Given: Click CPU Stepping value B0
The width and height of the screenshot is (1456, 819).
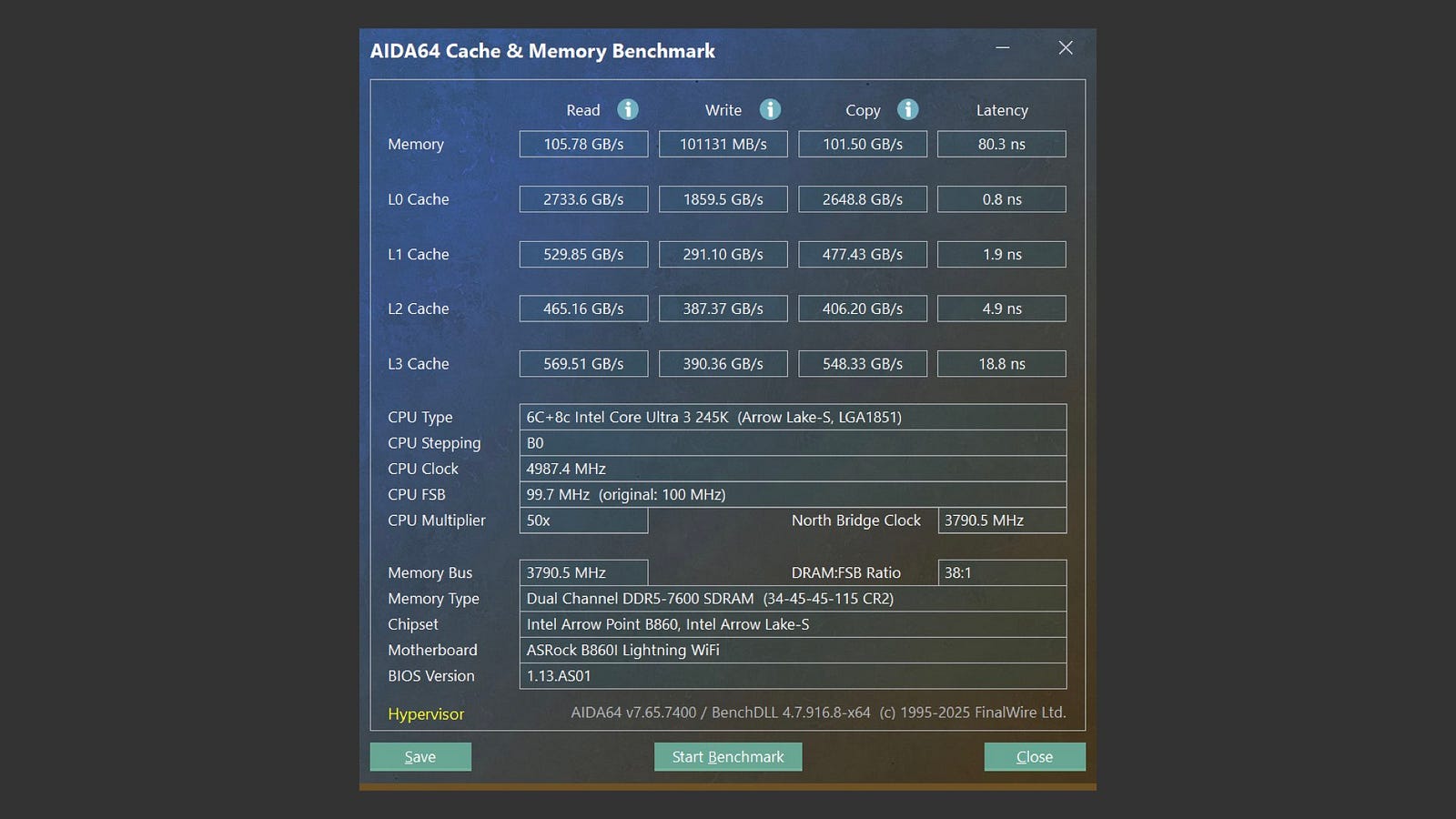Looking at the screenshot, I should (793, 443).
